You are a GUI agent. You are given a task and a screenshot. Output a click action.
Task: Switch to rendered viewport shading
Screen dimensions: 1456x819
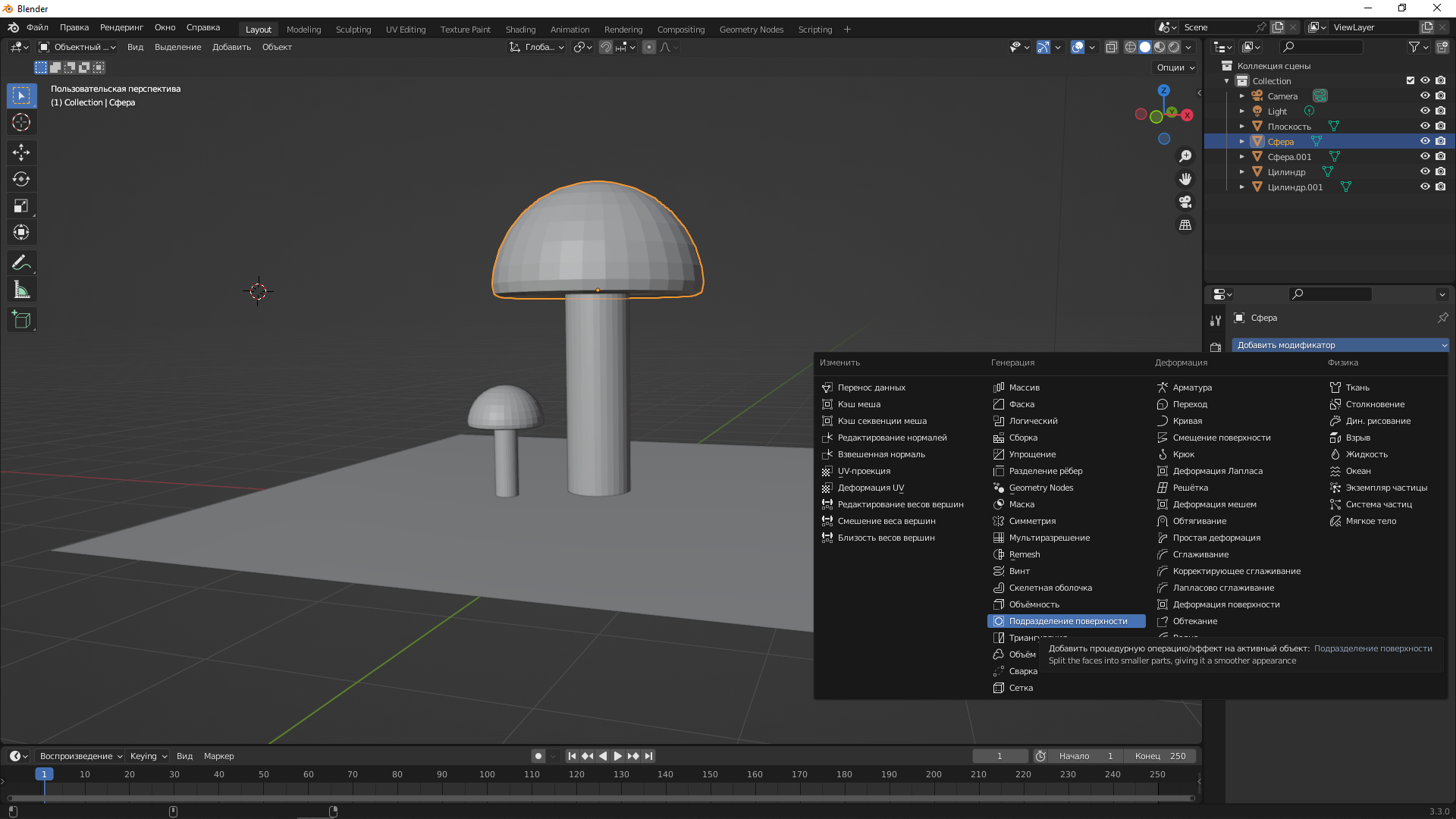[1174, 47]
